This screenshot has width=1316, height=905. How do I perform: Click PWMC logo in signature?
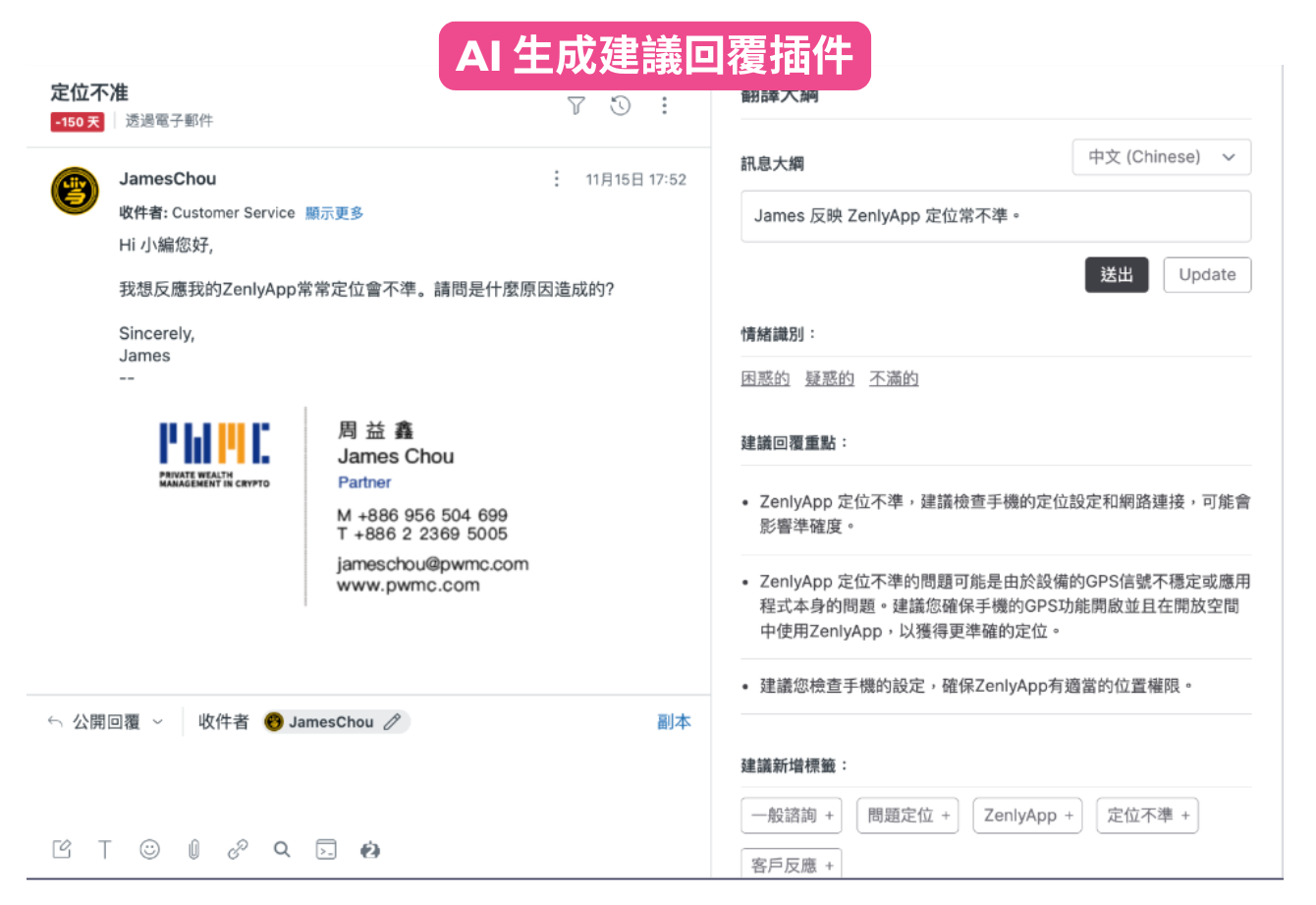(x=214, y=455)
